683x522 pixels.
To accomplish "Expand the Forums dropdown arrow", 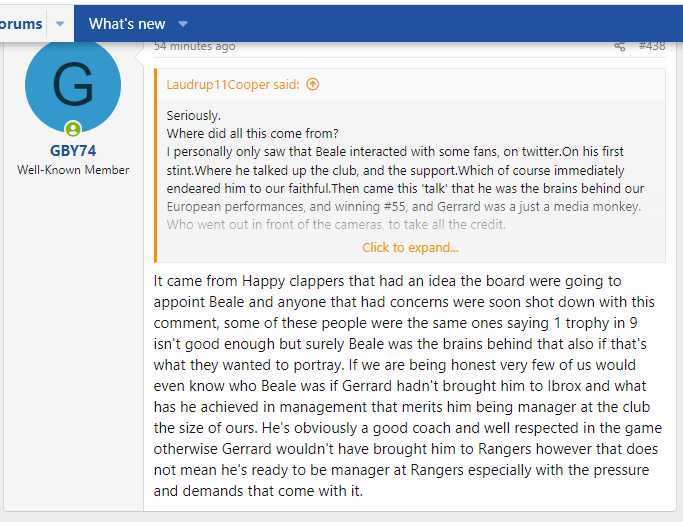I will pyautogui.click(x=59, y=23).
